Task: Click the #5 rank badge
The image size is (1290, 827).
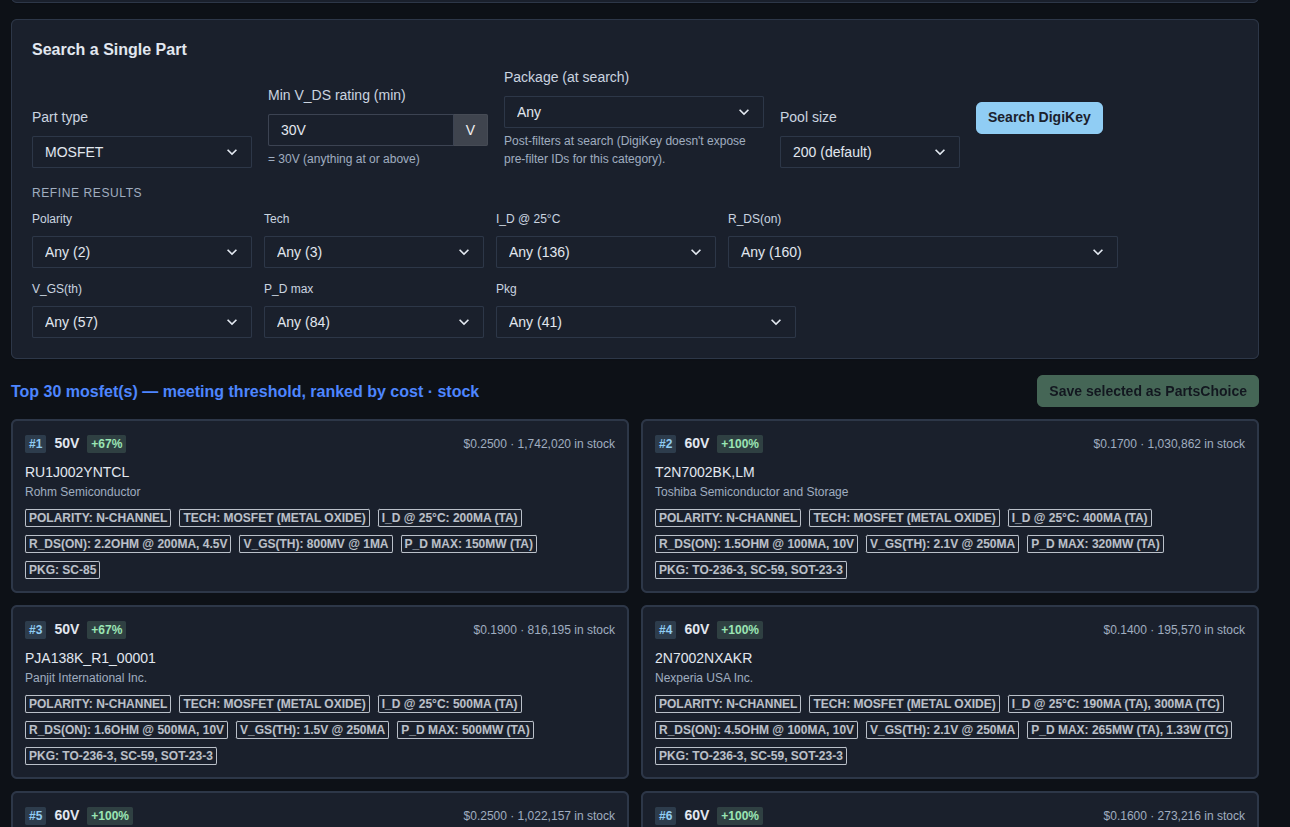Action: [x=36, y=816]
